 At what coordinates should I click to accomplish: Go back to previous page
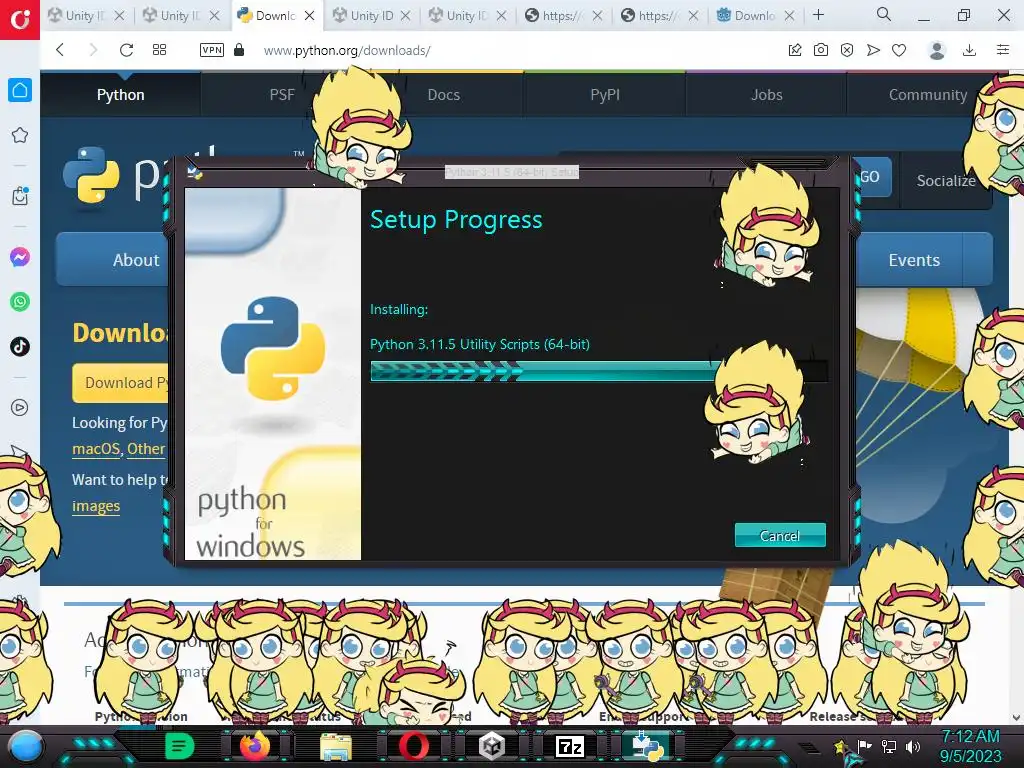(60, 50)
